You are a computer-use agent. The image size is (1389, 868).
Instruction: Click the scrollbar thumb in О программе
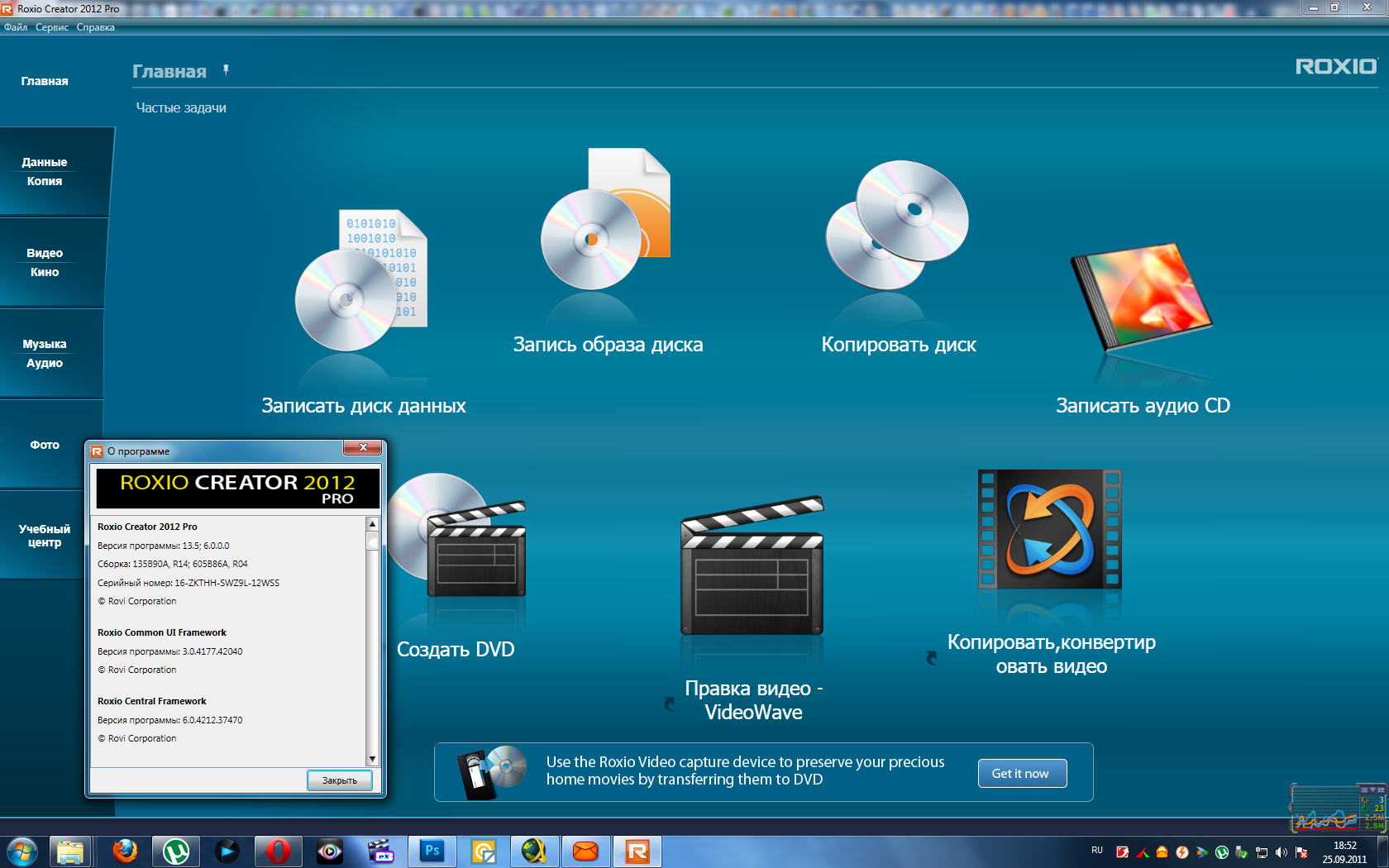(x=372, y=541)
